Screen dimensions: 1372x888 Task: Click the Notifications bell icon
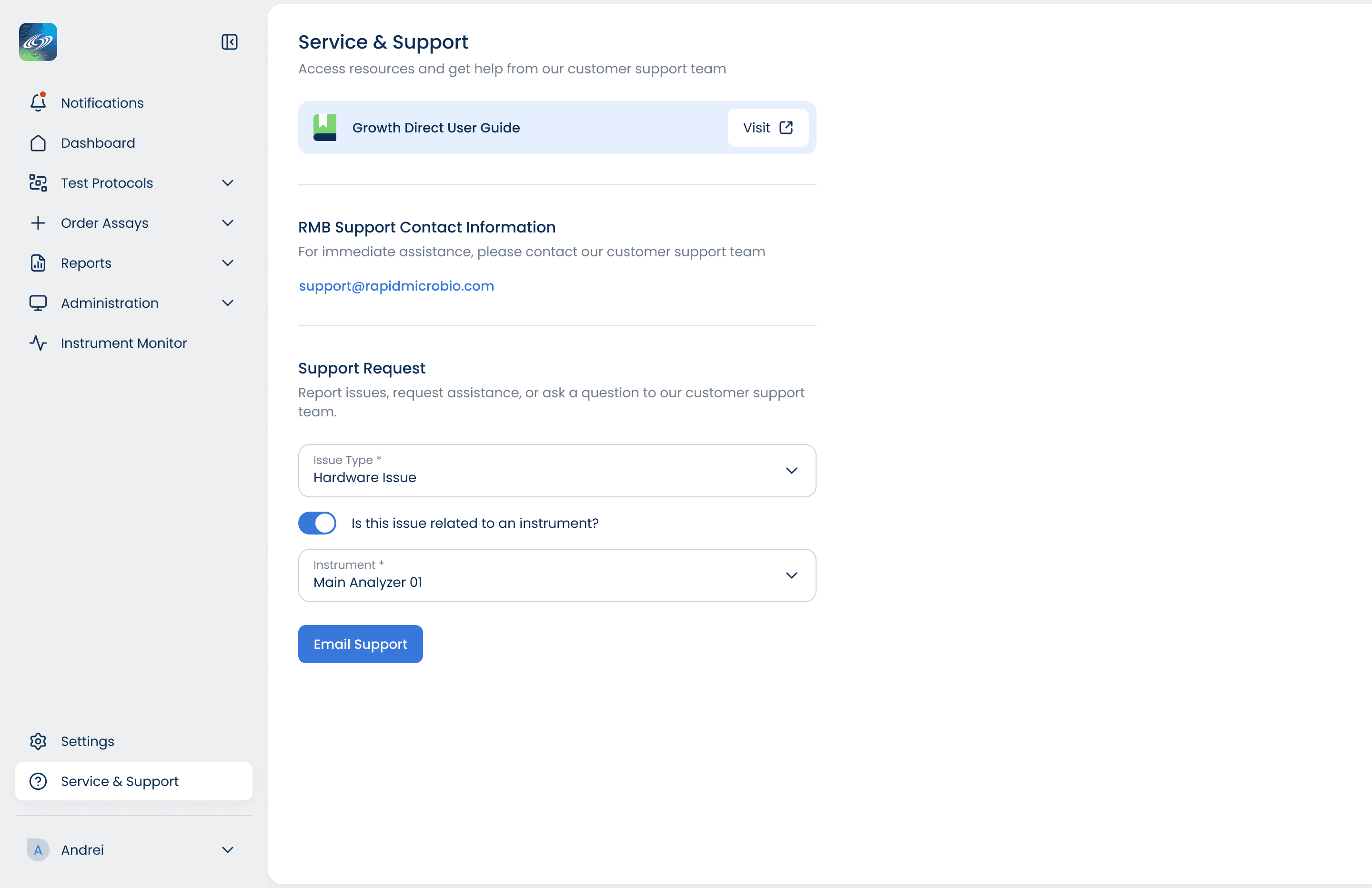[38, 102]
